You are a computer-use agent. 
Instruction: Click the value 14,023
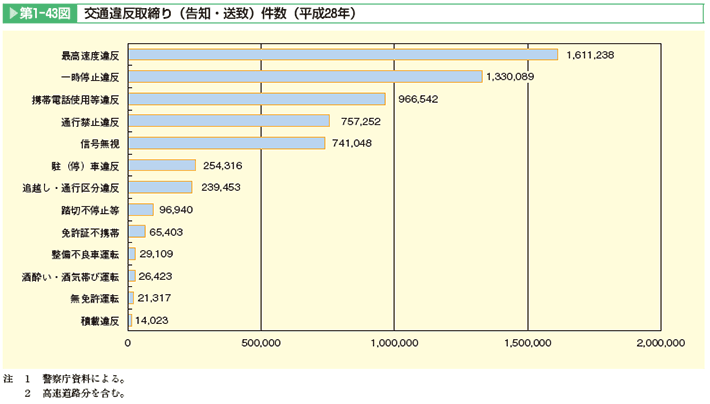152,320
